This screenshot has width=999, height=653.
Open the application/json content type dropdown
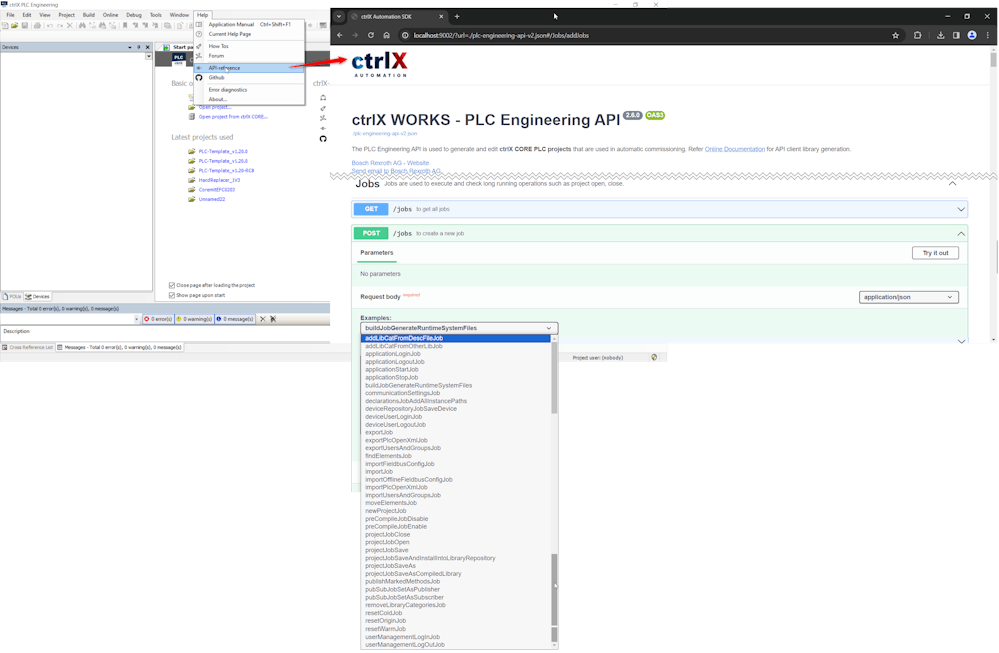pyautogui.click(x=908, y=297)
